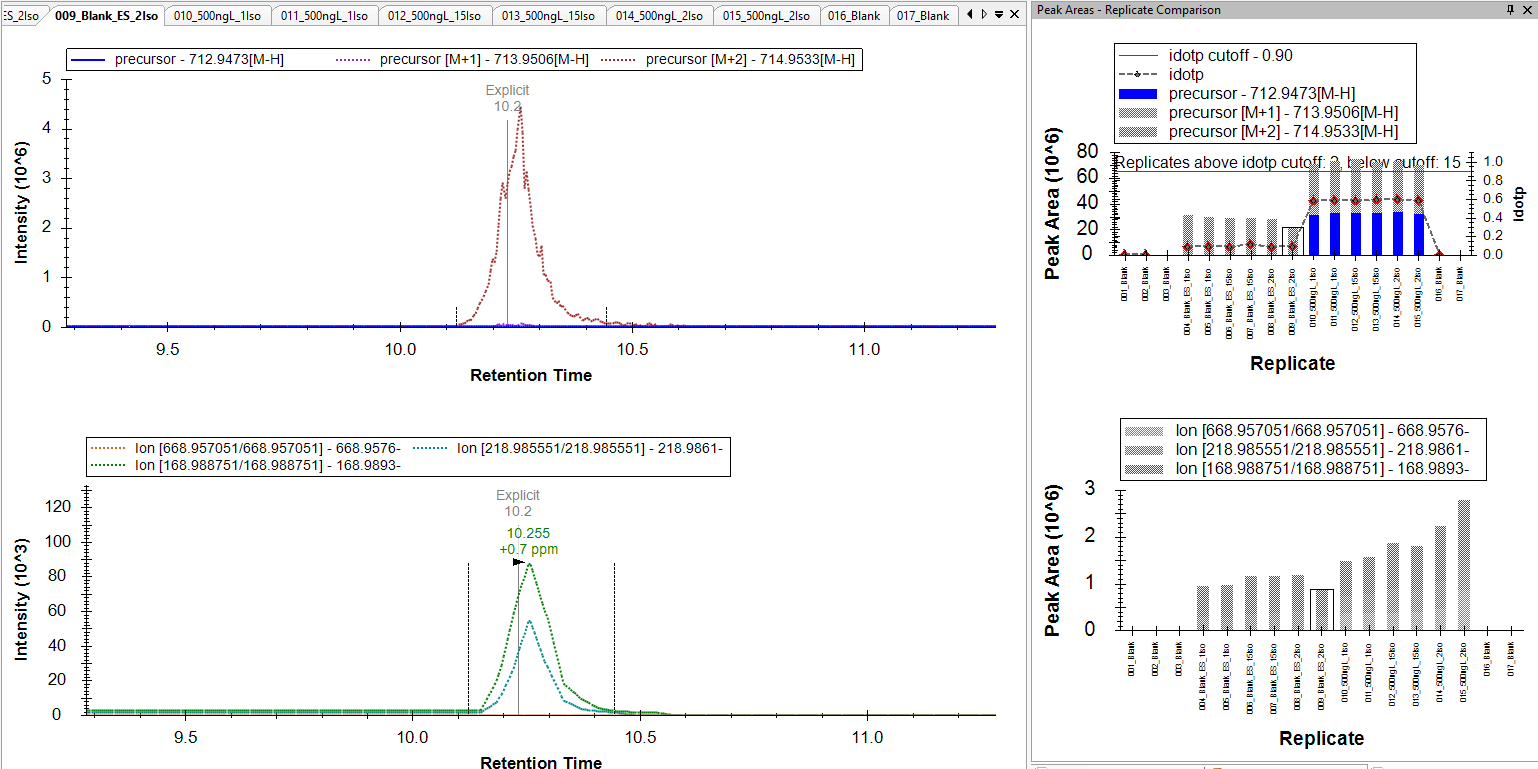This screenshot has height=769, width=1538.
Task: Click the Ion 168.9893 legend entry in chromatogram
Action: (263, 464)
